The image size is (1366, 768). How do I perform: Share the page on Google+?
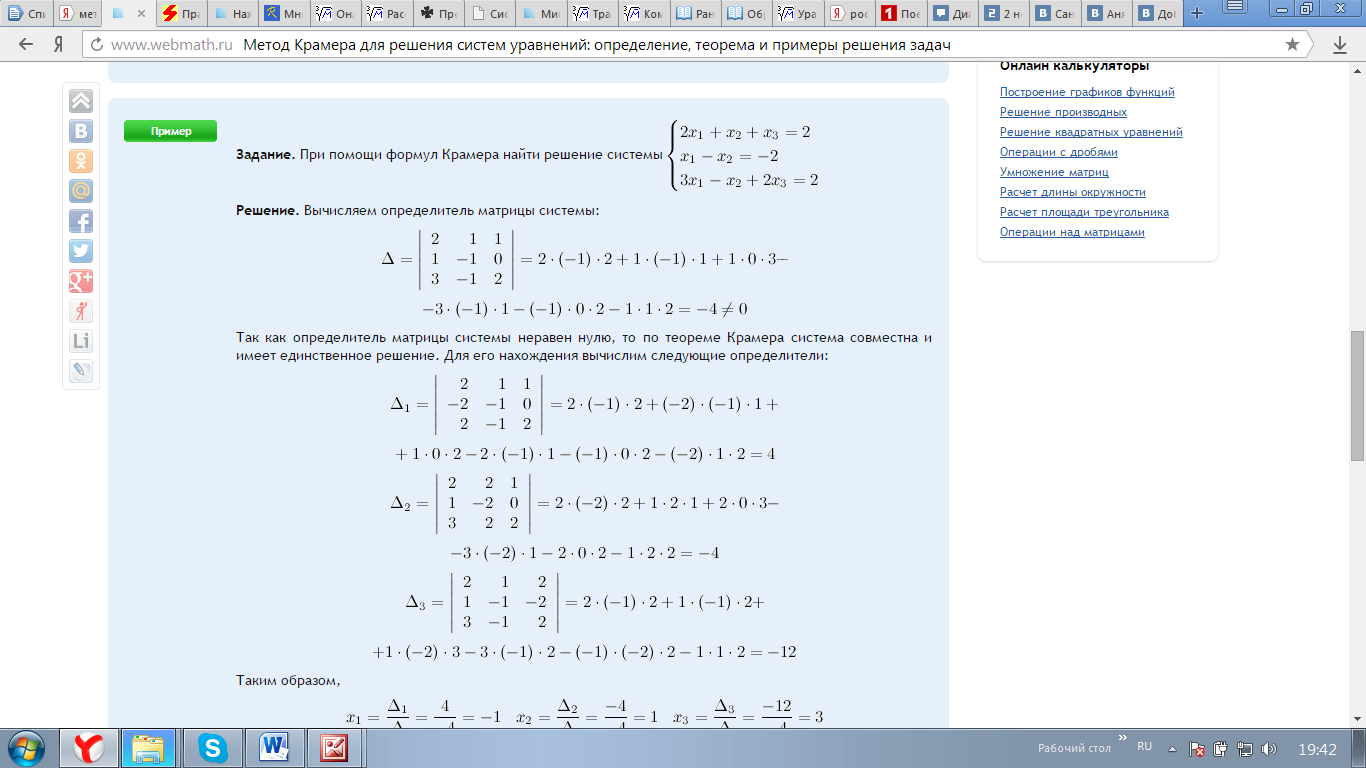(81, 281)
